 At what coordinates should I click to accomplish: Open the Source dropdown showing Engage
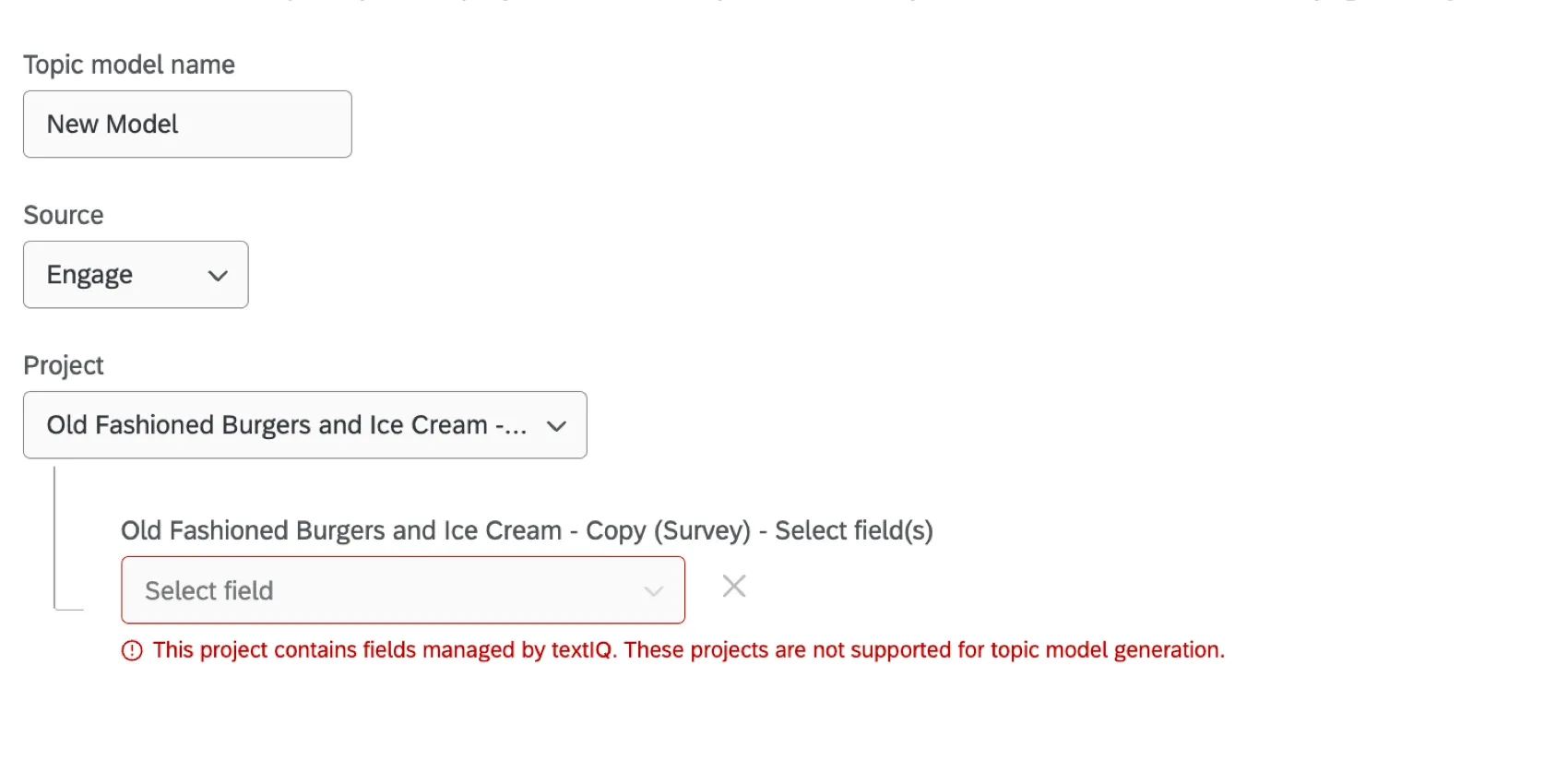(x=136, y=275)
